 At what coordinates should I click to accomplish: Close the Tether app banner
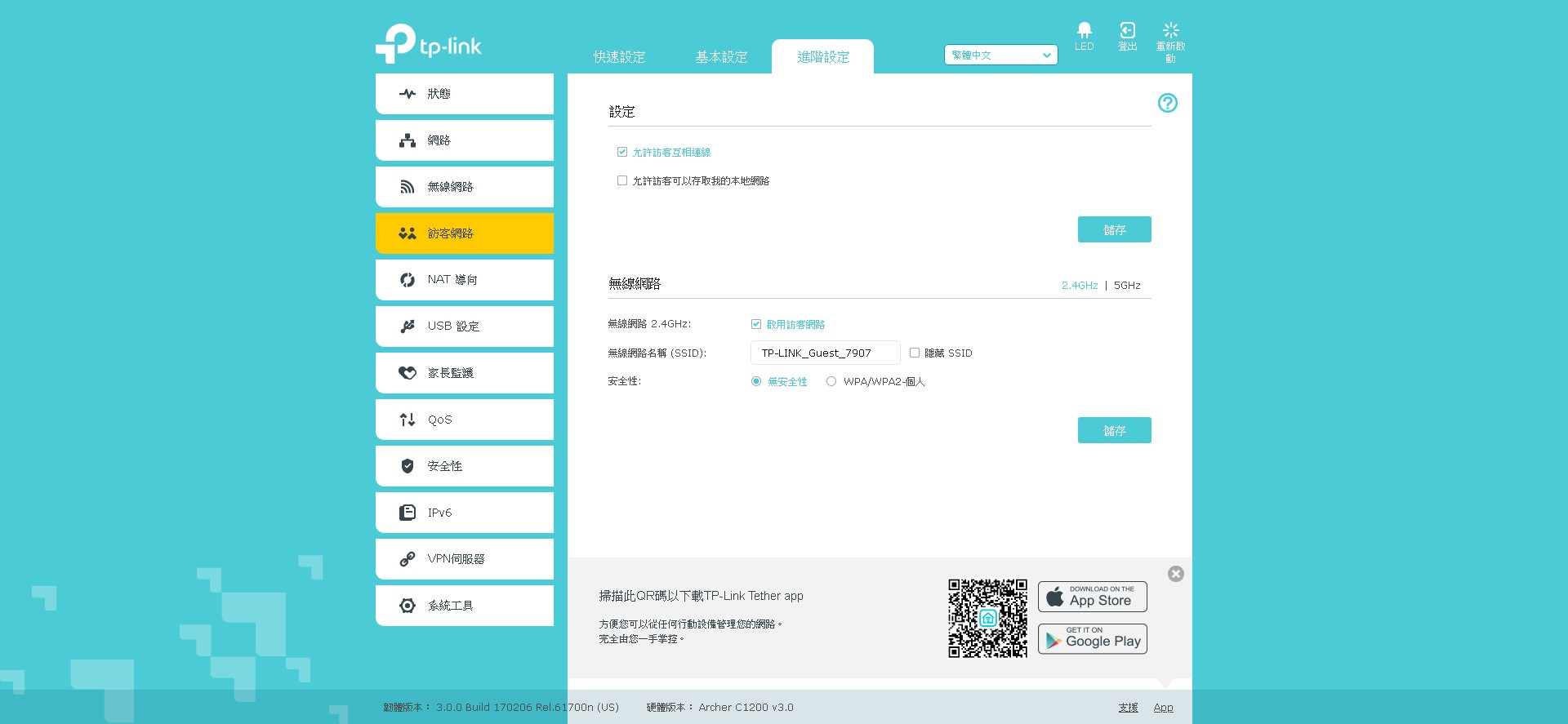tap(1175, 574)
